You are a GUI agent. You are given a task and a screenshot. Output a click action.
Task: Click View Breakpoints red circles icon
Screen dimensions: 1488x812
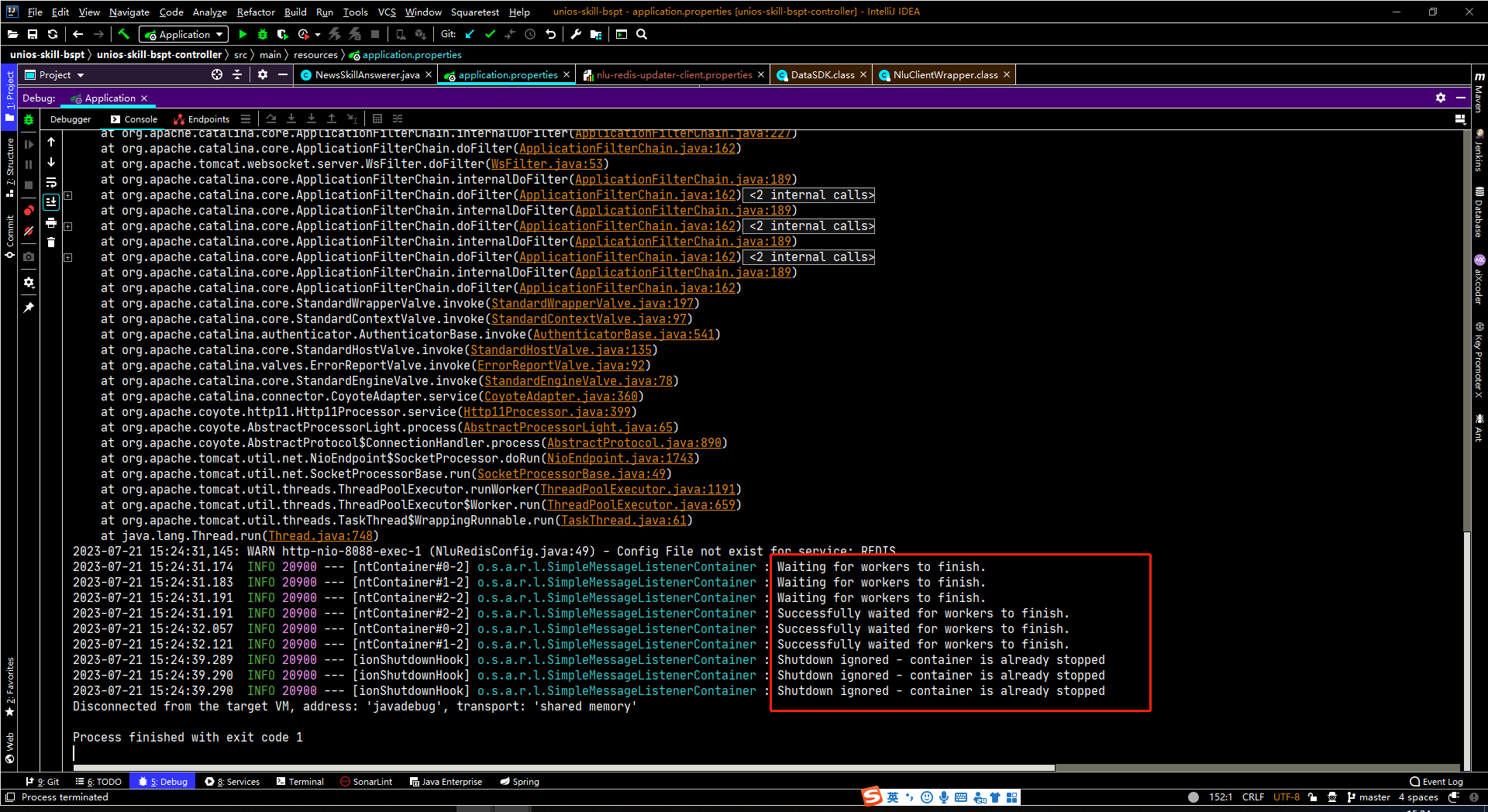tap(29, 210)
